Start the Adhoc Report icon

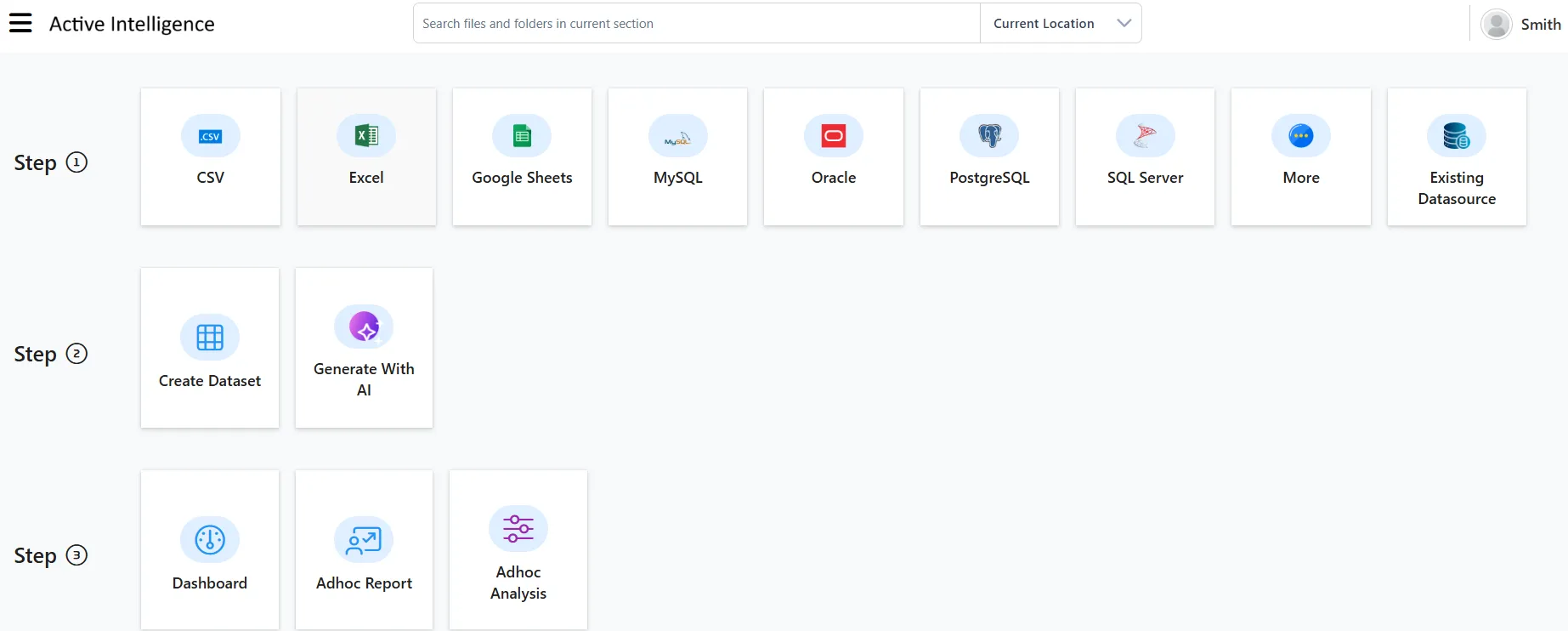tap(364, 539)
